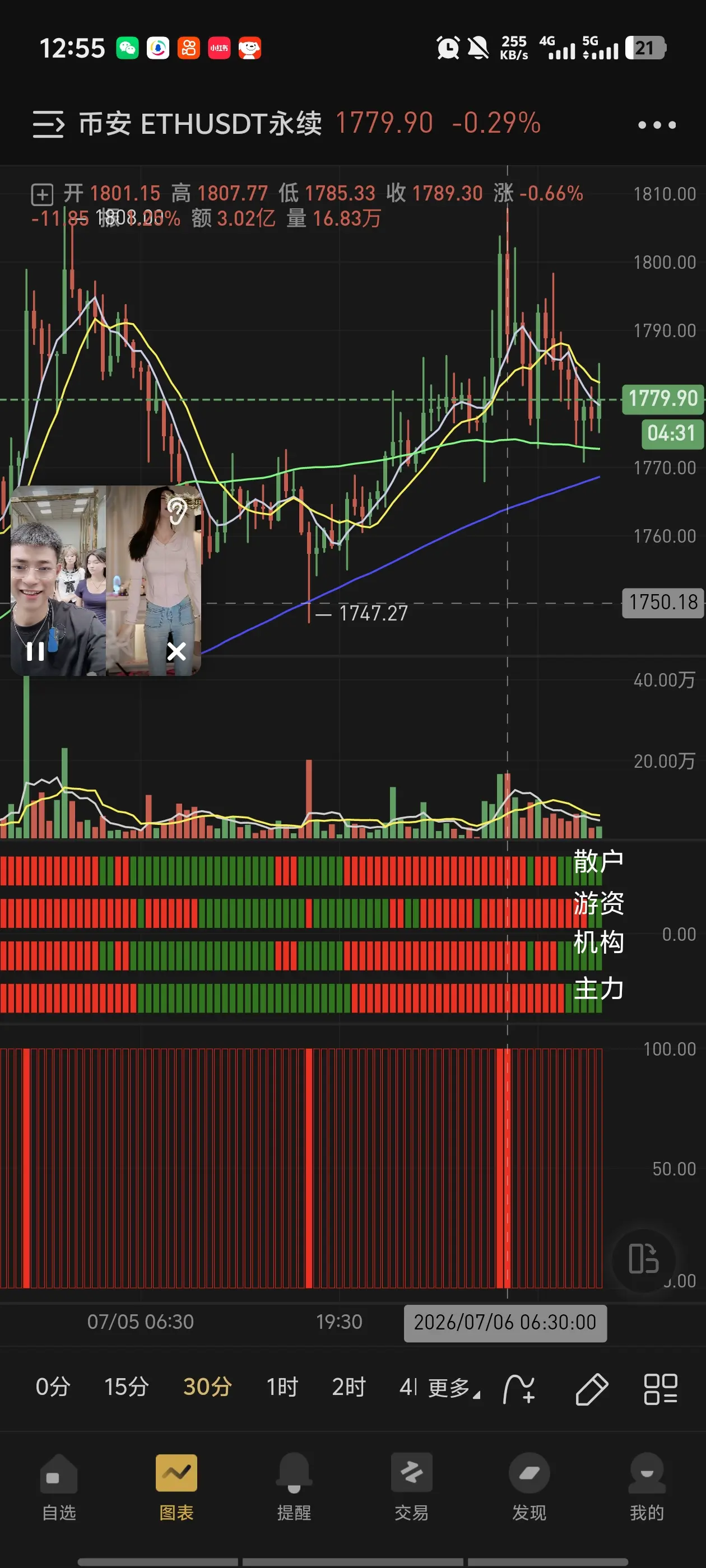Image resolution: width=706 pixels, height=1568 pixels.
Task: Tap the 散户 indicator label
Action: coord(598,861)
